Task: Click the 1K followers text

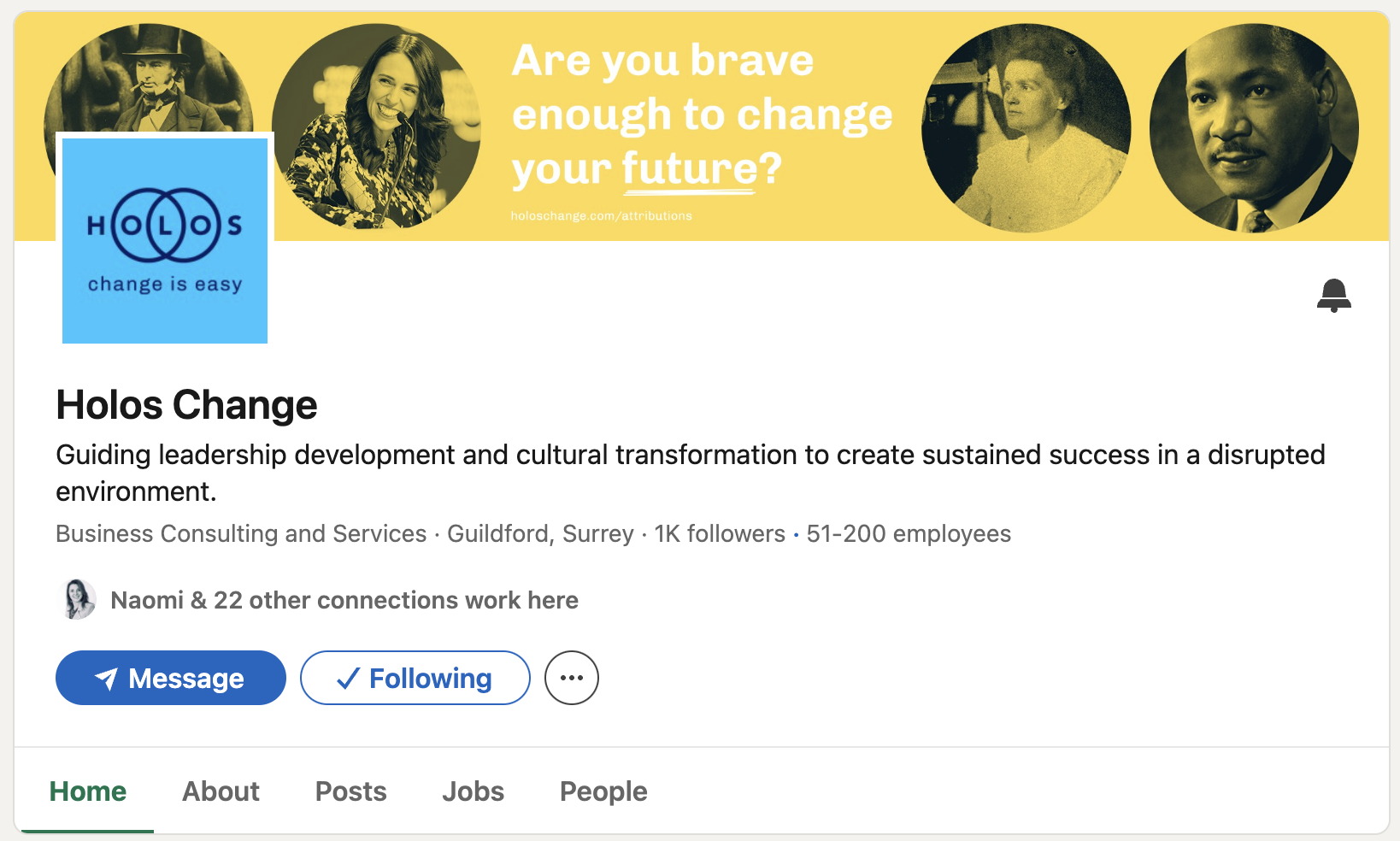Action: click(720, 533)
